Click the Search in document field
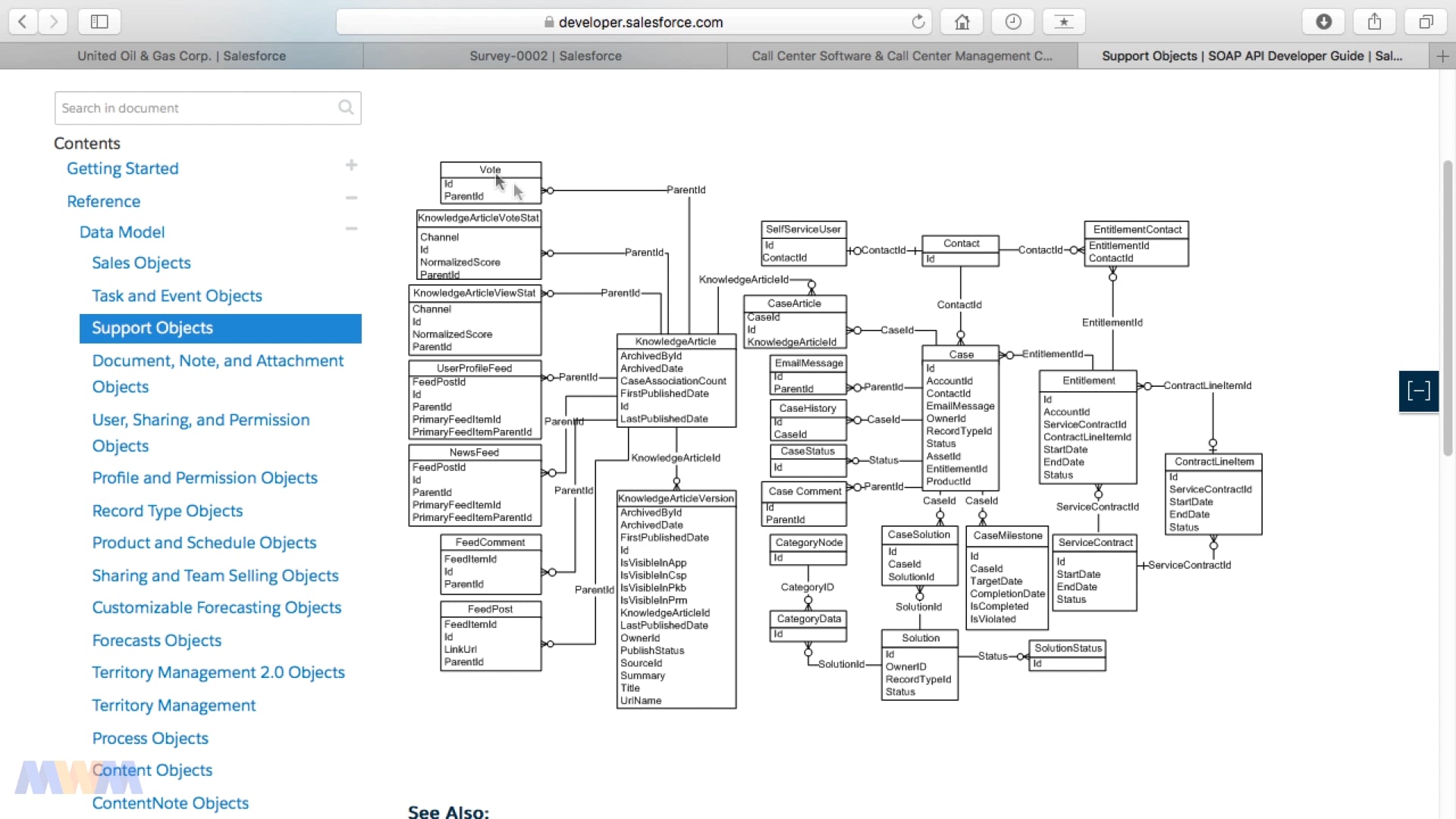Screen dimensions: 1456x819 pos(197,108)
